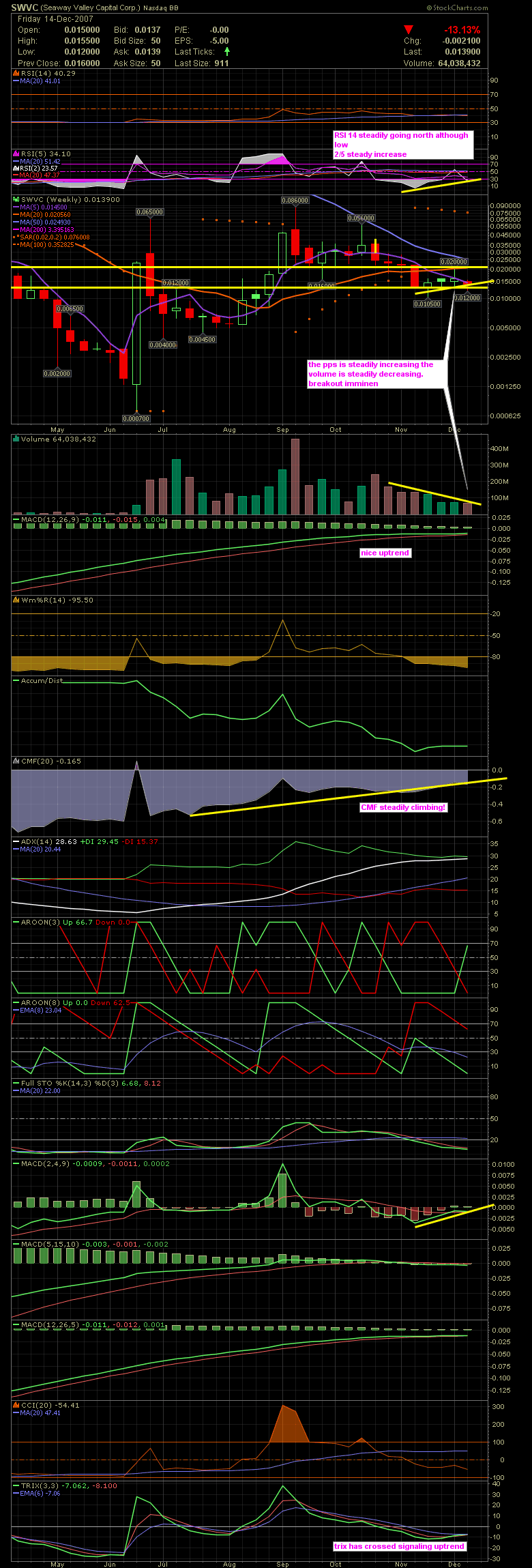Click the CCI(20) legend icon
Screen dimensions: 532x1568
pos(16,1405)
